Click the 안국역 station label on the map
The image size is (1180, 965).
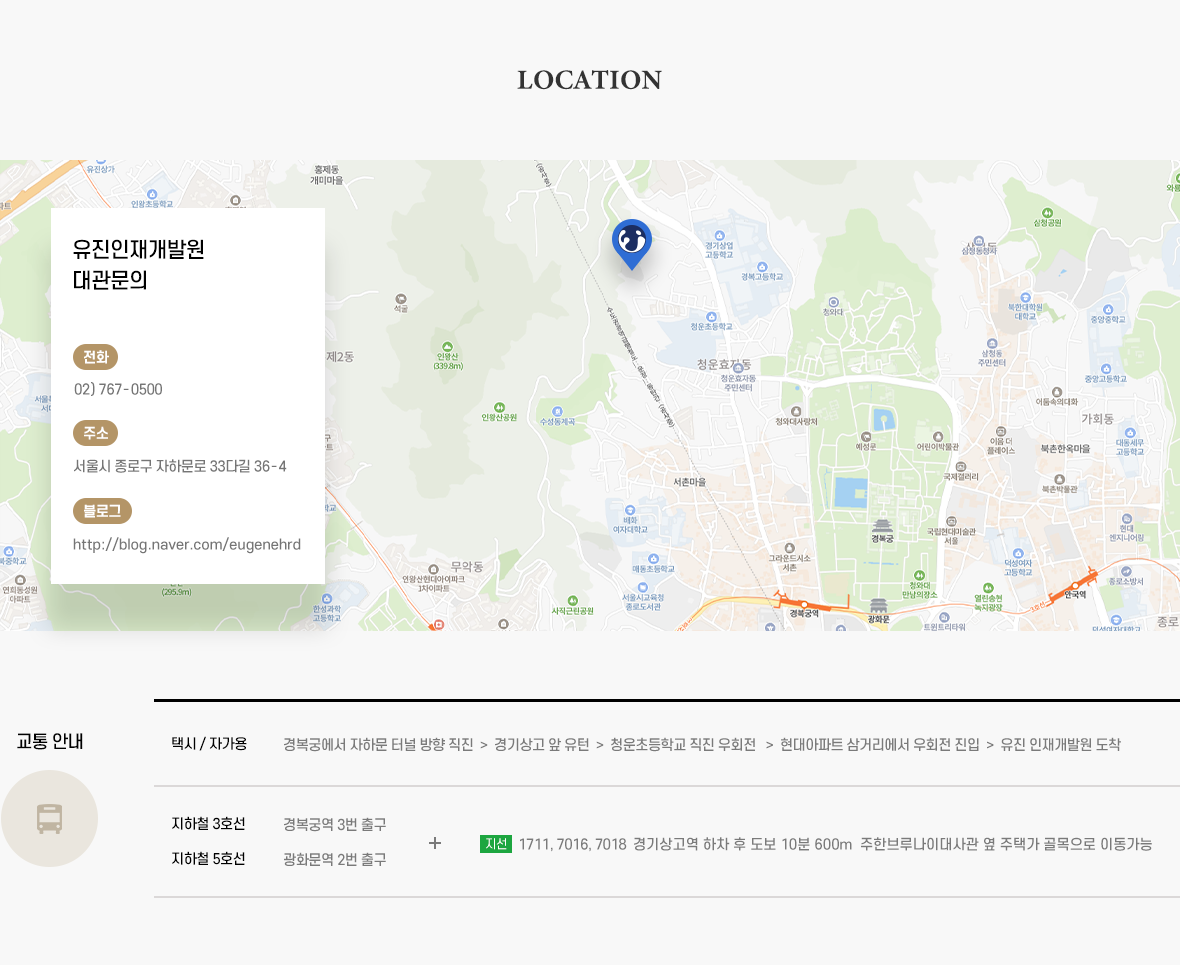(x=1075, y=595)
